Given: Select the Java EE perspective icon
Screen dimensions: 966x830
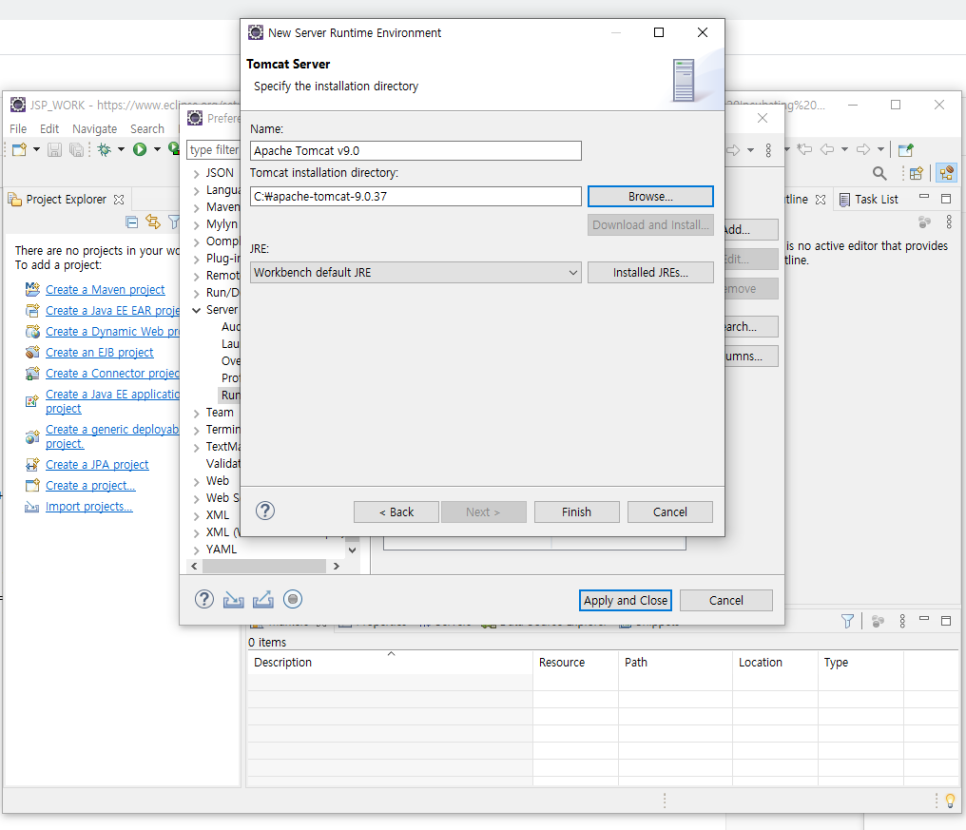Looking at the screenshot, I should (946, 173).
